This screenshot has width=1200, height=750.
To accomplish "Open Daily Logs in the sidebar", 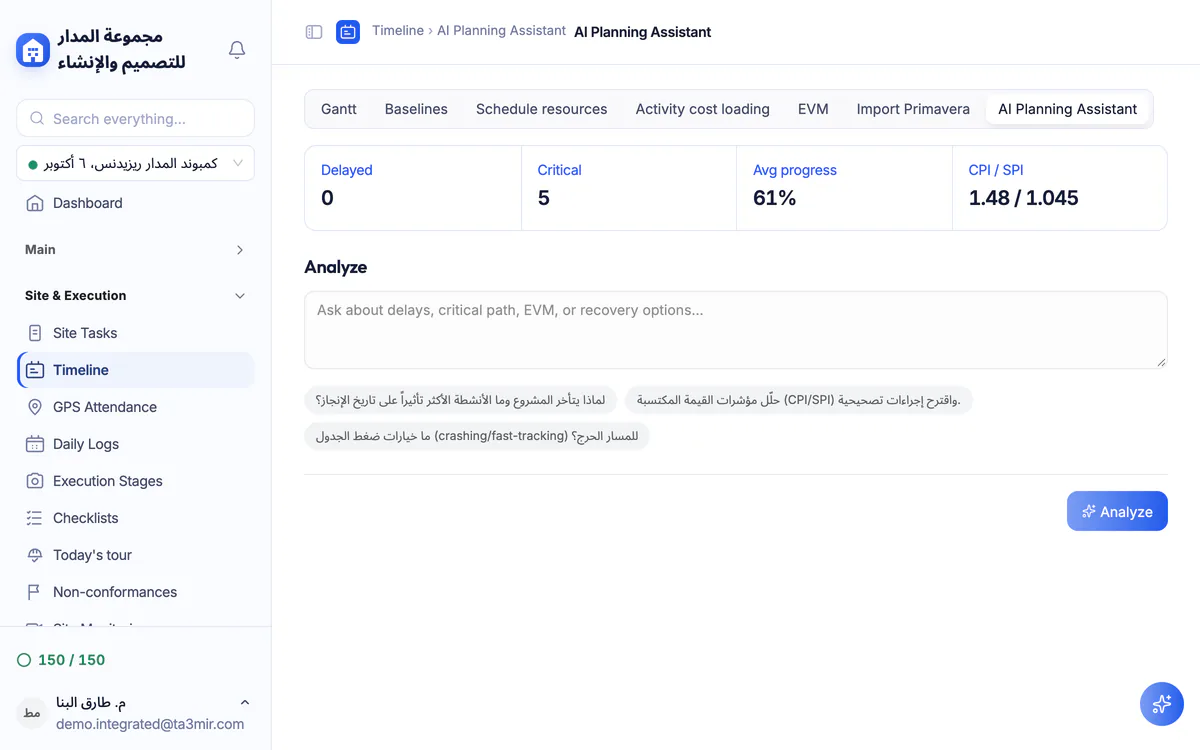I will pos(135,444).
